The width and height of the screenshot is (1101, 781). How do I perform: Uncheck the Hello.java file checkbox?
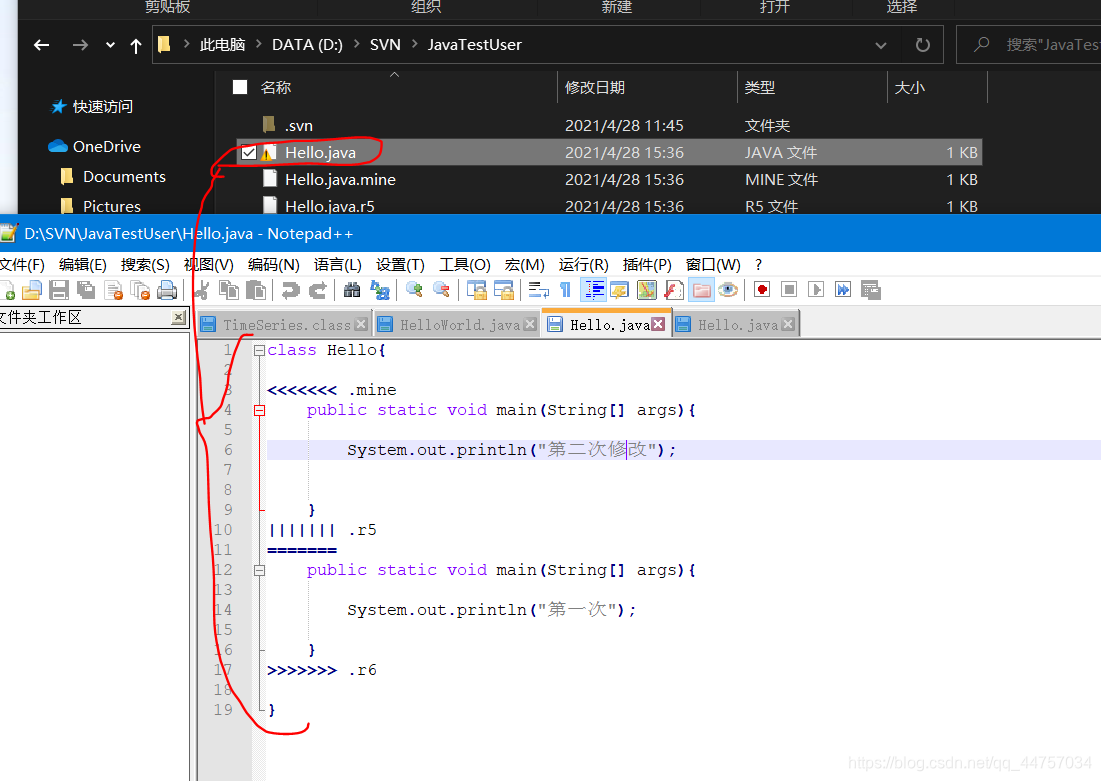(249, 153)
